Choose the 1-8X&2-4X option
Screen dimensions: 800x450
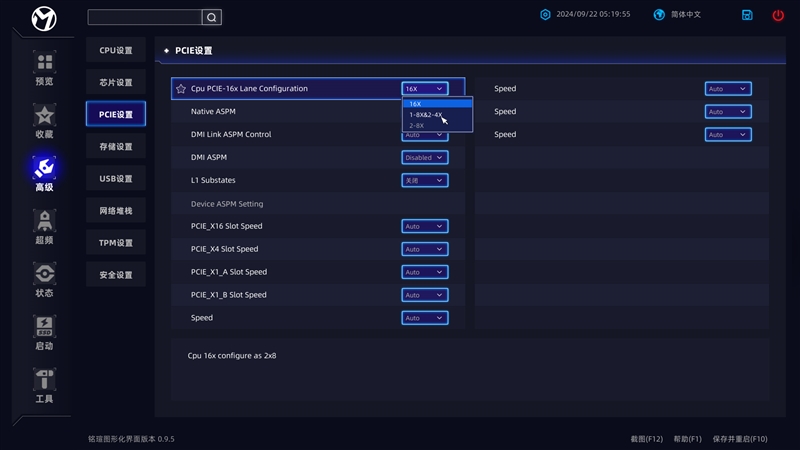[437, 114]
